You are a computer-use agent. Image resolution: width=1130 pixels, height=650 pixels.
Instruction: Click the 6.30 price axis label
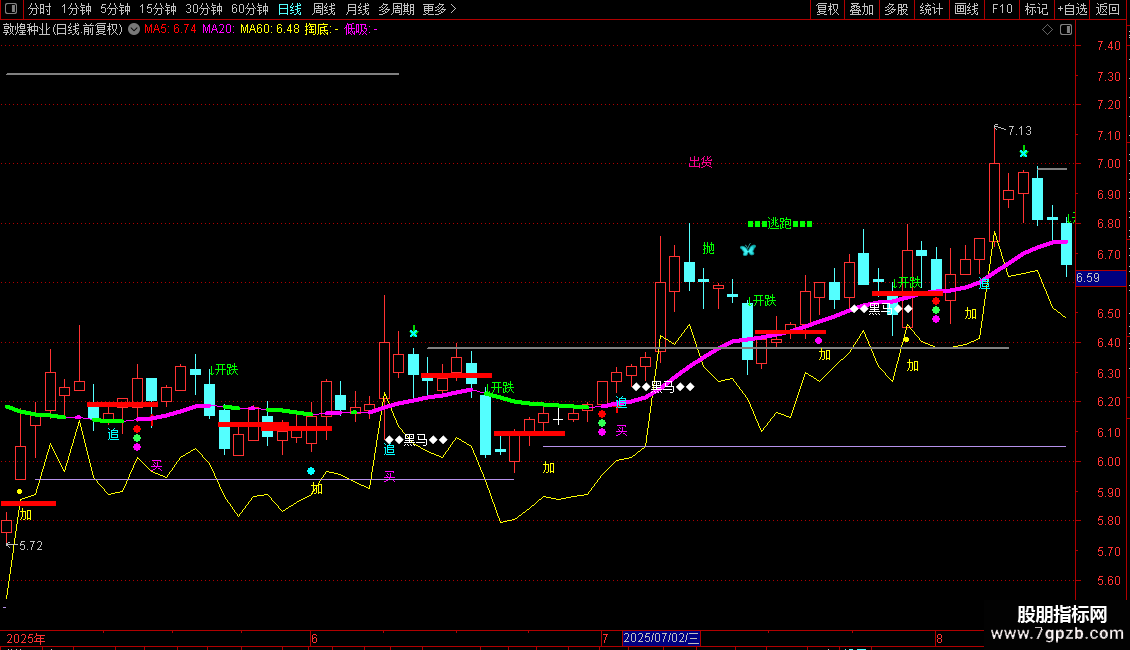[1108, 373]
